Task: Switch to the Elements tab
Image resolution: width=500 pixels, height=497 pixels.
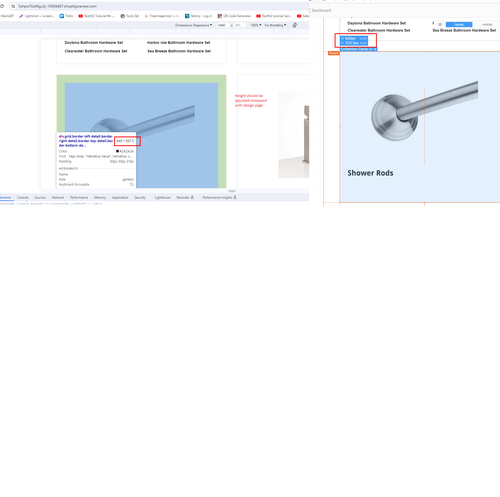Action: coord(6,197)
